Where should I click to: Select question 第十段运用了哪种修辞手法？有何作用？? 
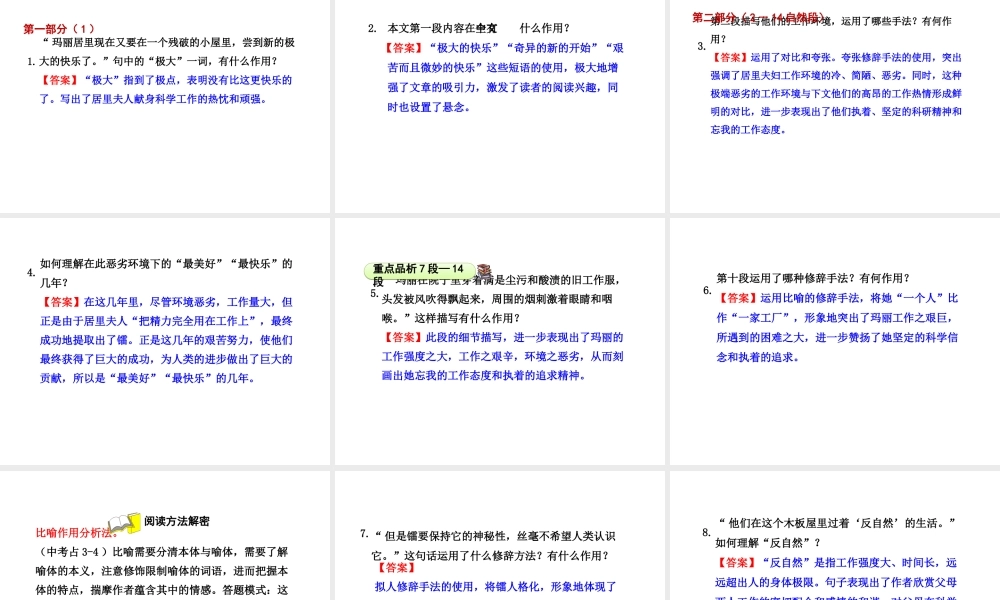(x=813, y=278)
